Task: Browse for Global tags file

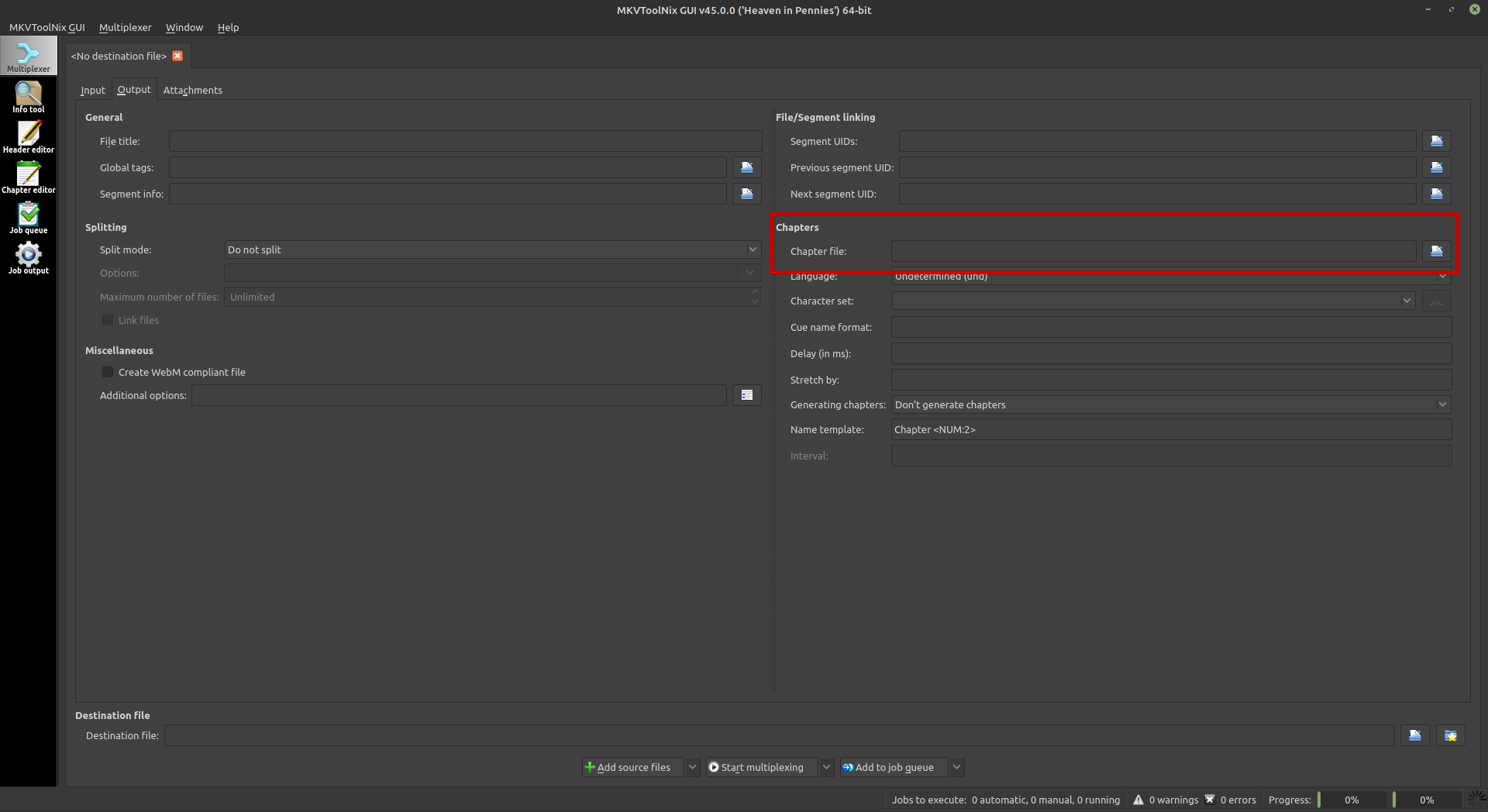Action: 747,167
